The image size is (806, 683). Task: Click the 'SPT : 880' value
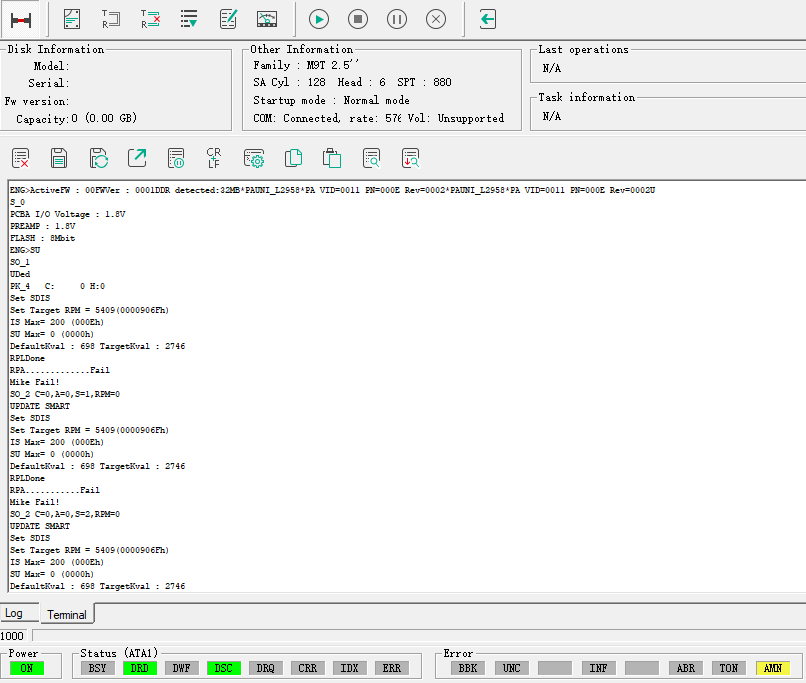click(424, 82)
